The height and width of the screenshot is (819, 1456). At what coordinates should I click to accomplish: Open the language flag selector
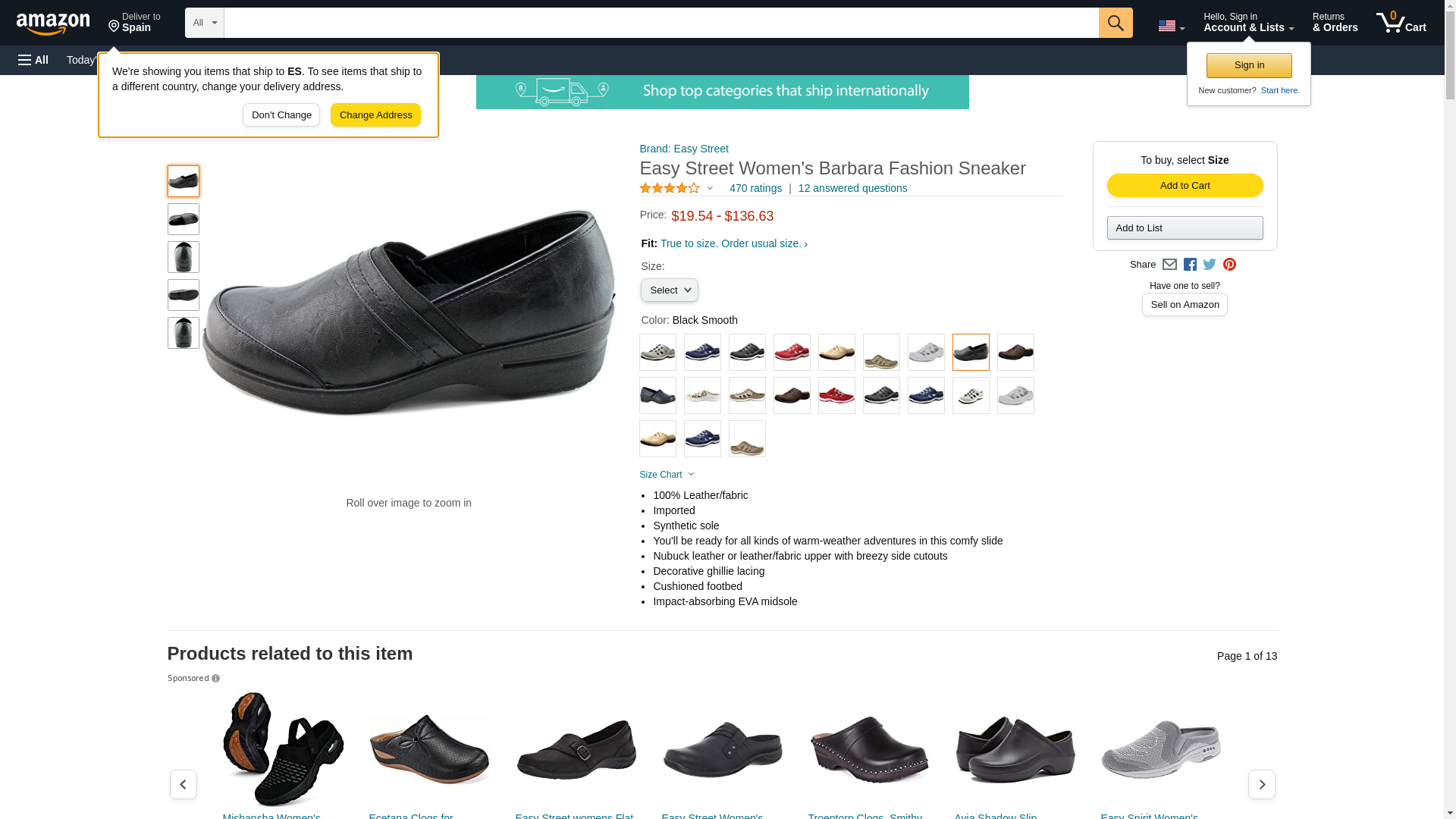tap(1171, 26)
